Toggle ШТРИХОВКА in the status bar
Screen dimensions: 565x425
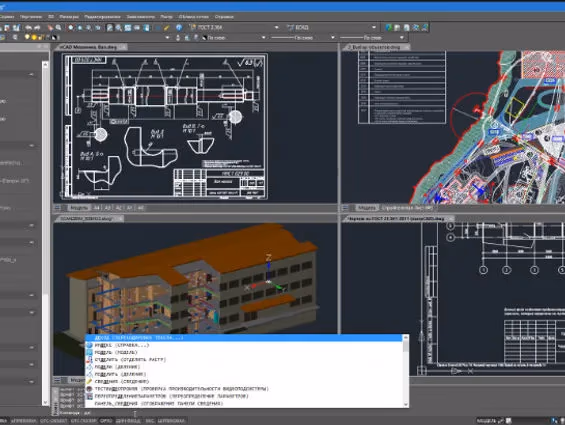171,421
